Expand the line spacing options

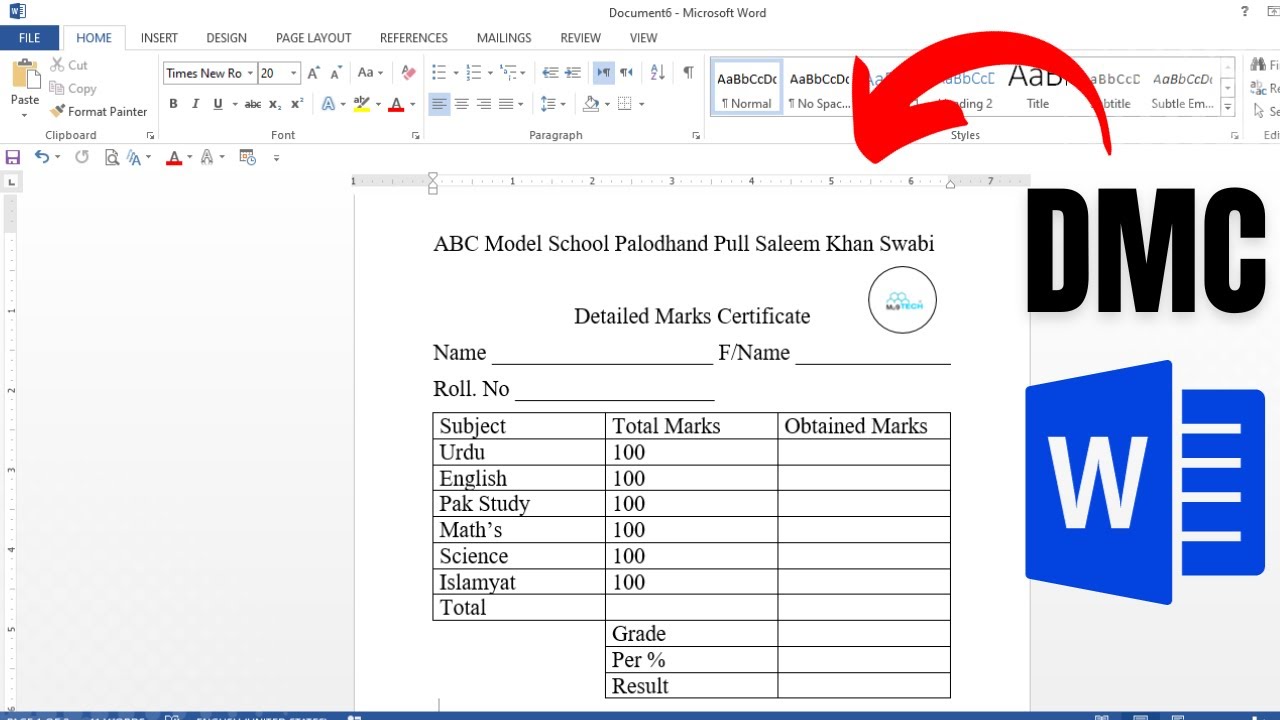(x=551, y=104)
